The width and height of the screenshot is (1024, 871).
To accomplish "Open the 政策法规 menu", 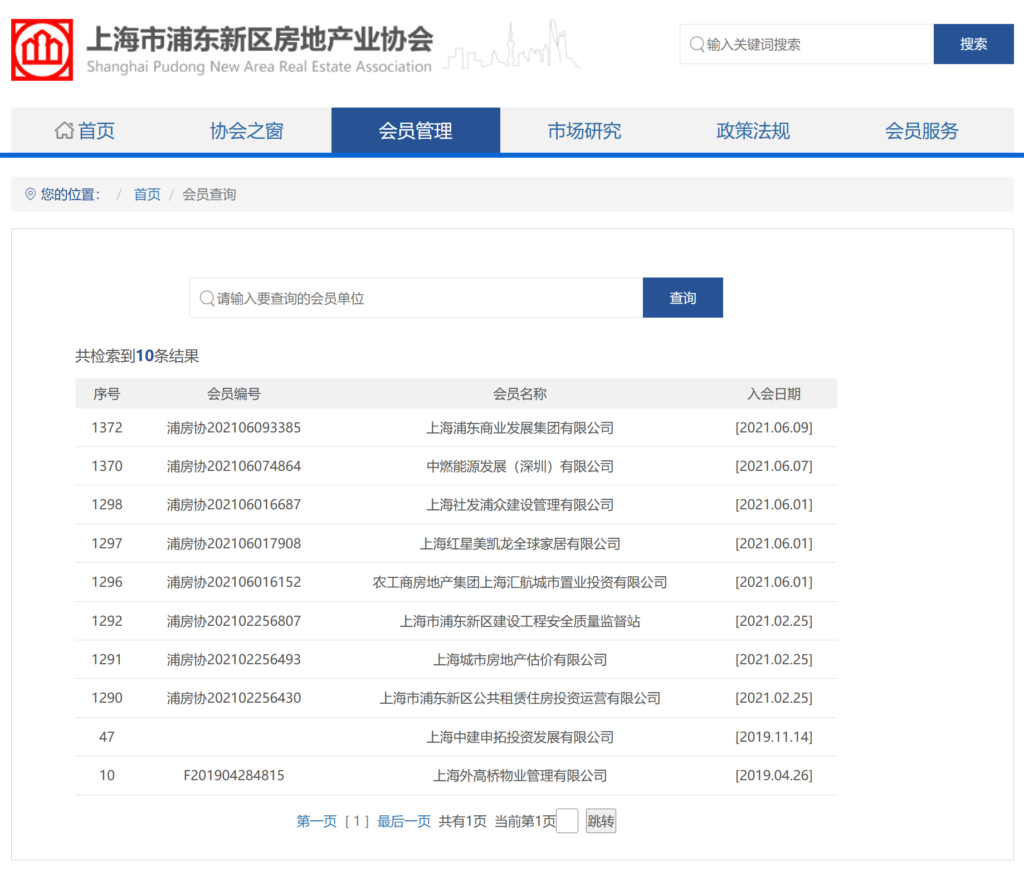I will (753, 131).
